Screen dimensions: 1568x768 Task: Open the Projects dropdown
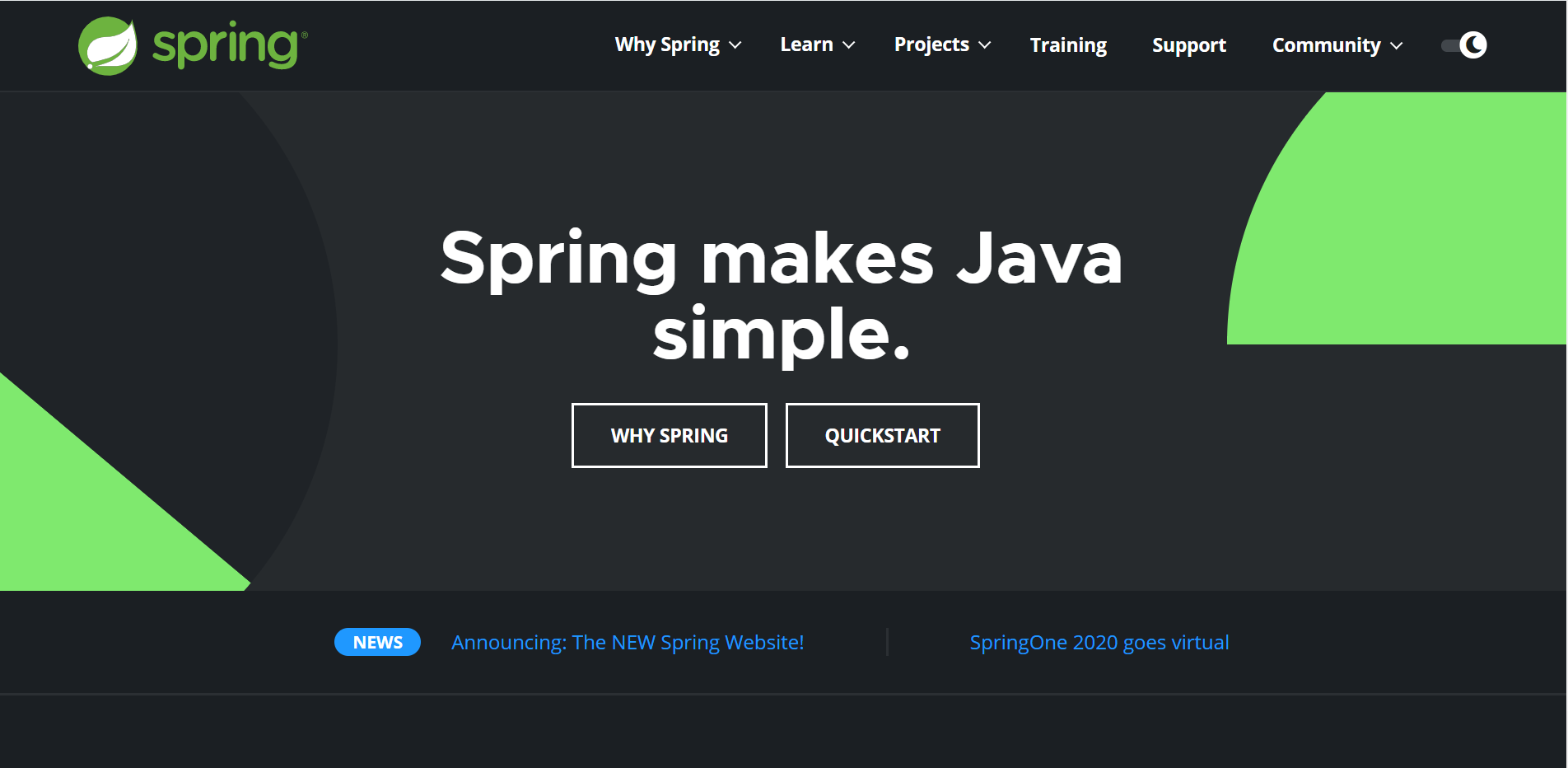click(x=931, y=44)
